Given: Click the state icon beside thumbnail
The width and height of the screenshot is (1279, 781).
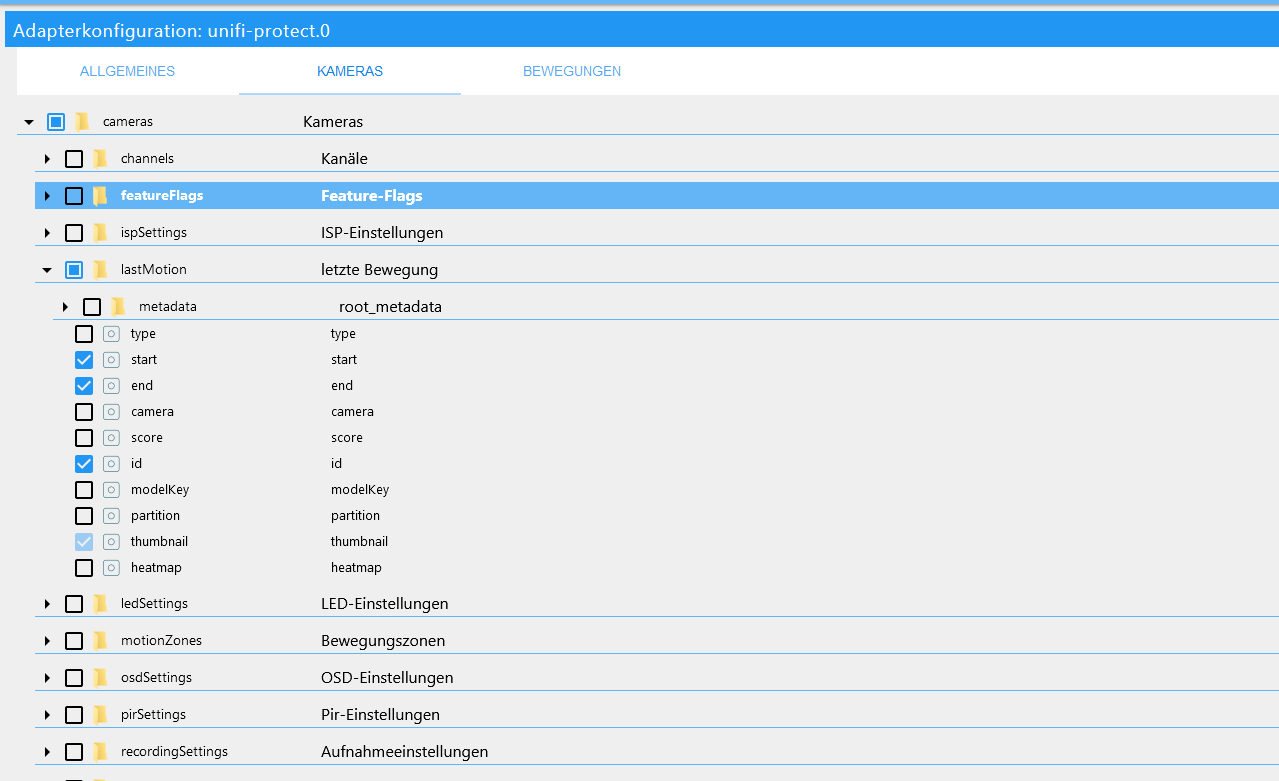Looking at the screenshot, I should [x=111, y=542].
